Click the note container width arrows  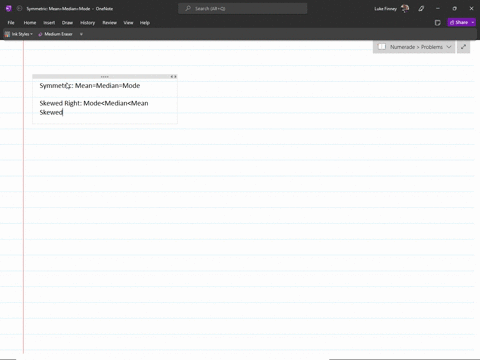coord(173,77)
